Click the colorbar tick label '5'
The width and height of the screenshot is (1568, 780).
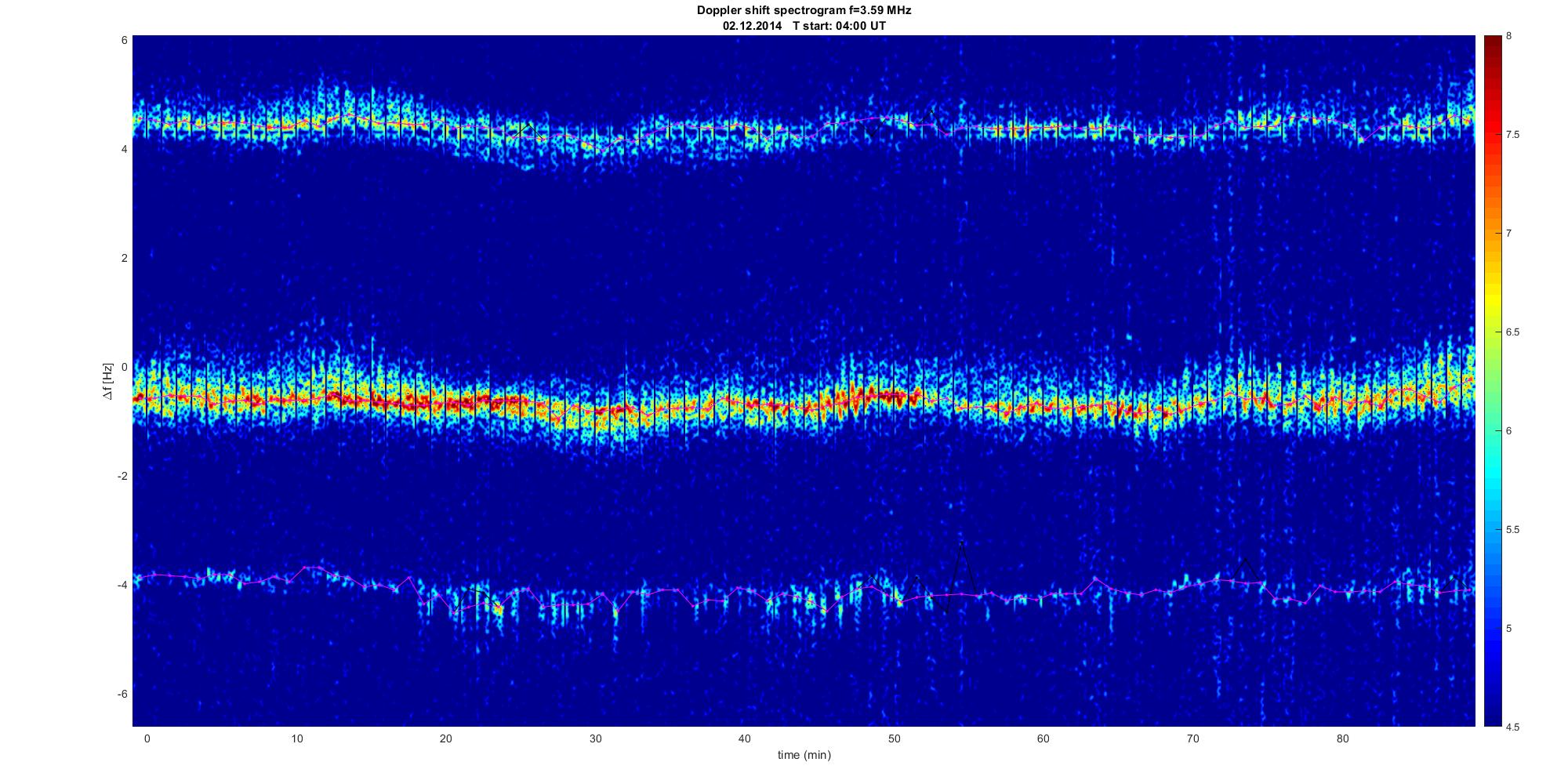tap(1509, 629)
